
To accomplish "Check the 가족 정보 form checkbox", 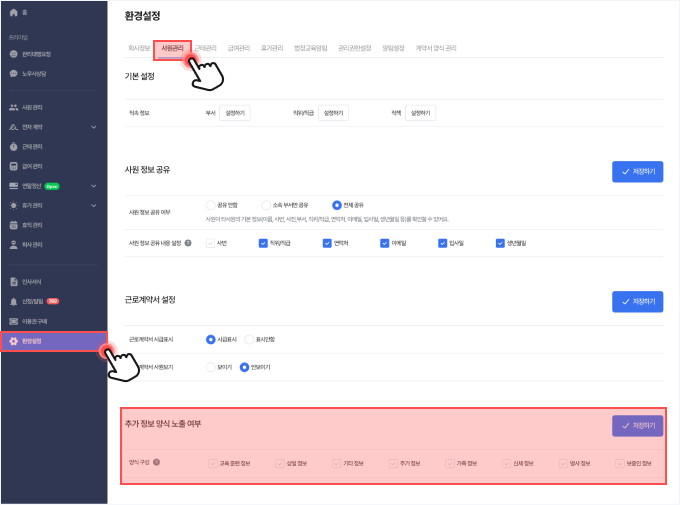I will [449, 463].
